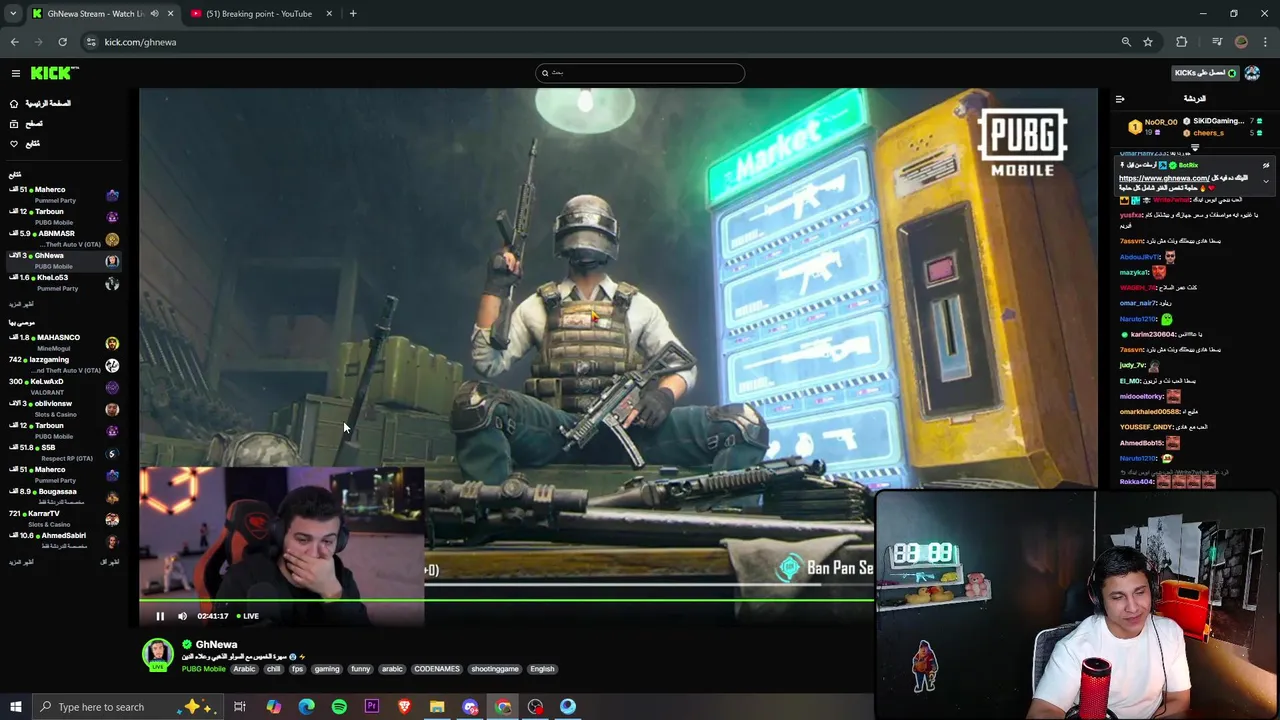This screenshot has height=720, width=1280.
Task: Jump to LIVE indicator in player
Action: (x=247, y=616)
